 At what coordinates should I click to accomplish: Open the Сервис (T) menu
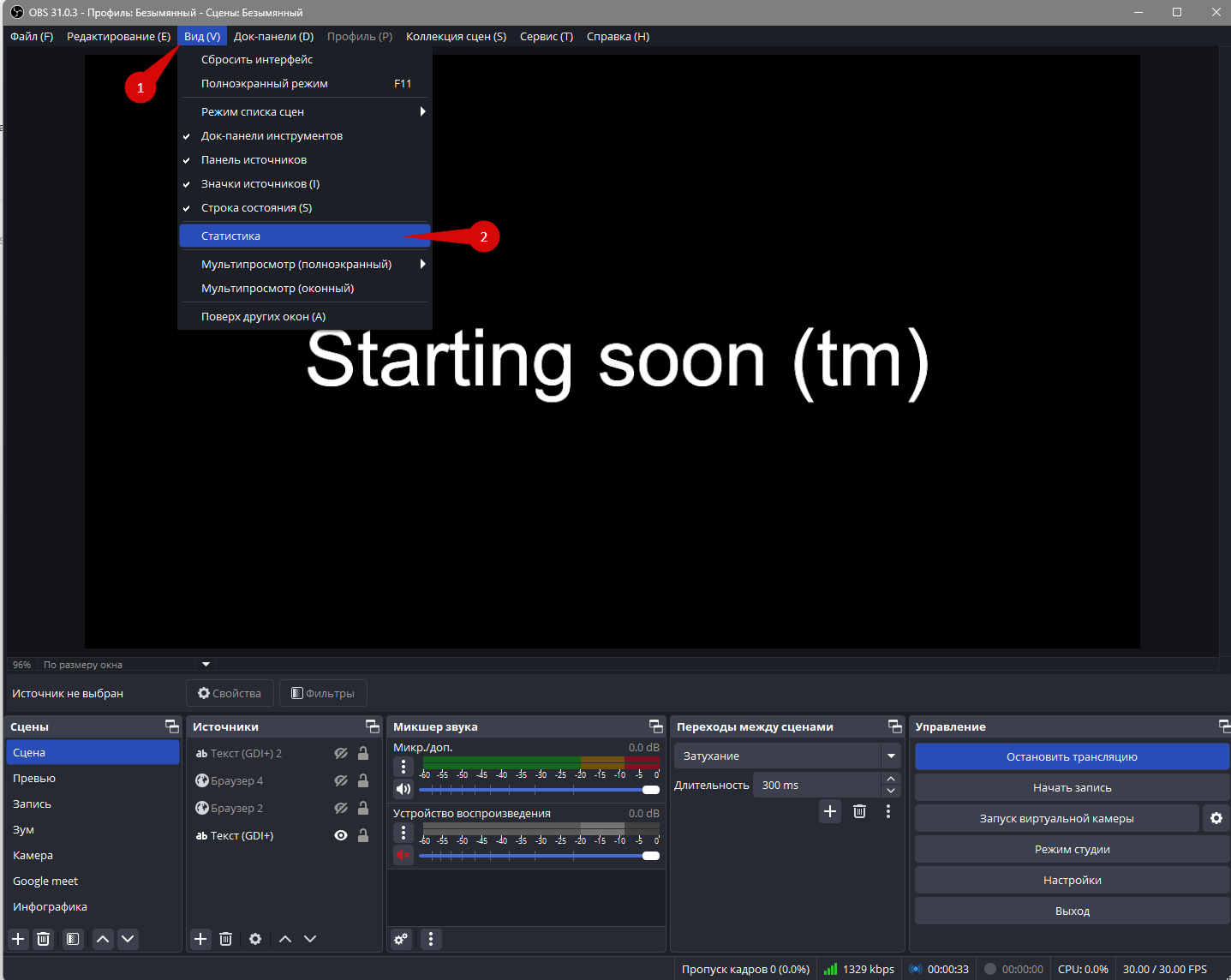click(547, 37)
